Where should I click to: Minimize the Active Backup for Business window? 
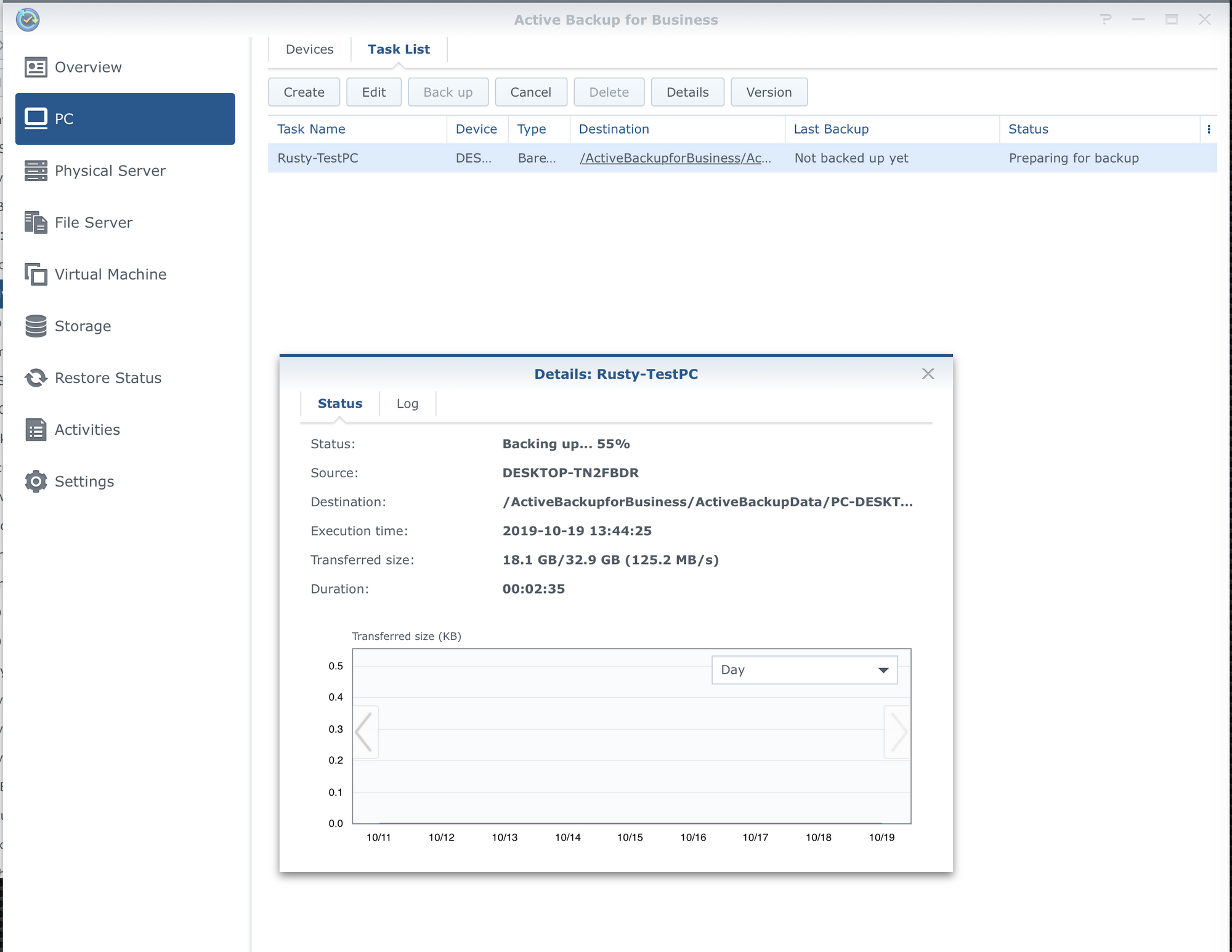coord(1138,20)
